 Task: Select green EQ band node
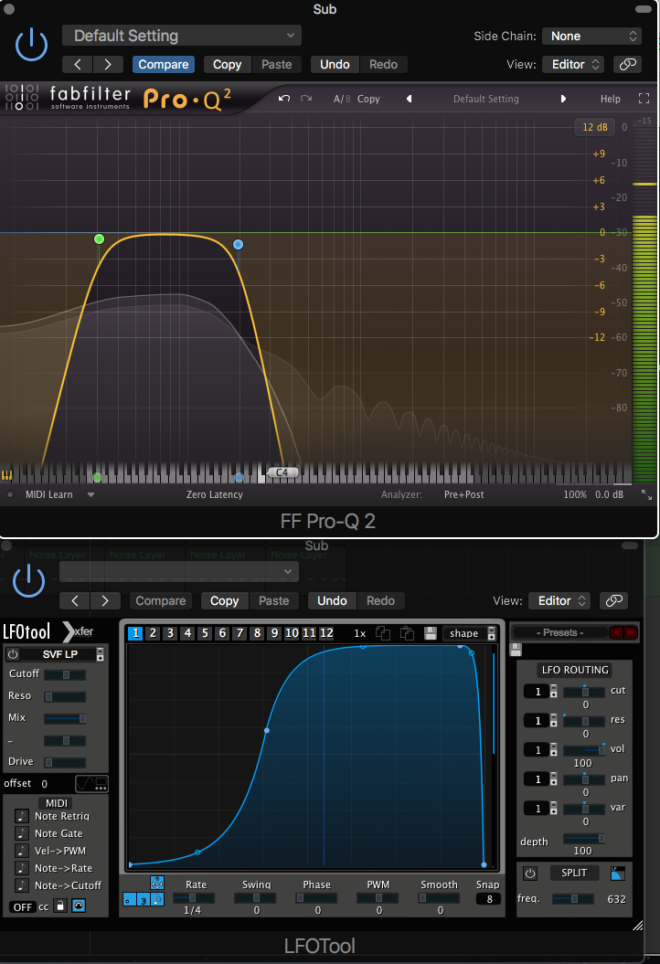tap(99, 239)
